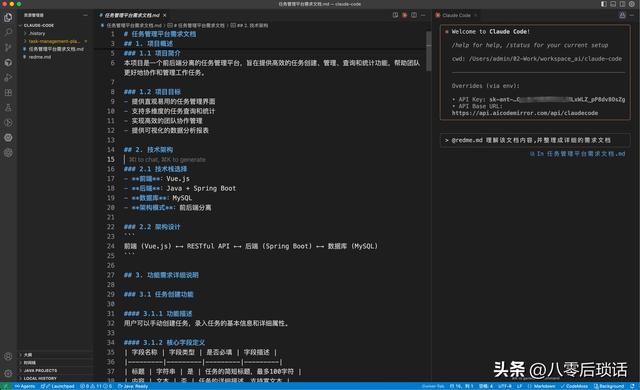Open editor more actions ellipsis
This screenshot has width=640, height=390.
click(x=423, y=15)
